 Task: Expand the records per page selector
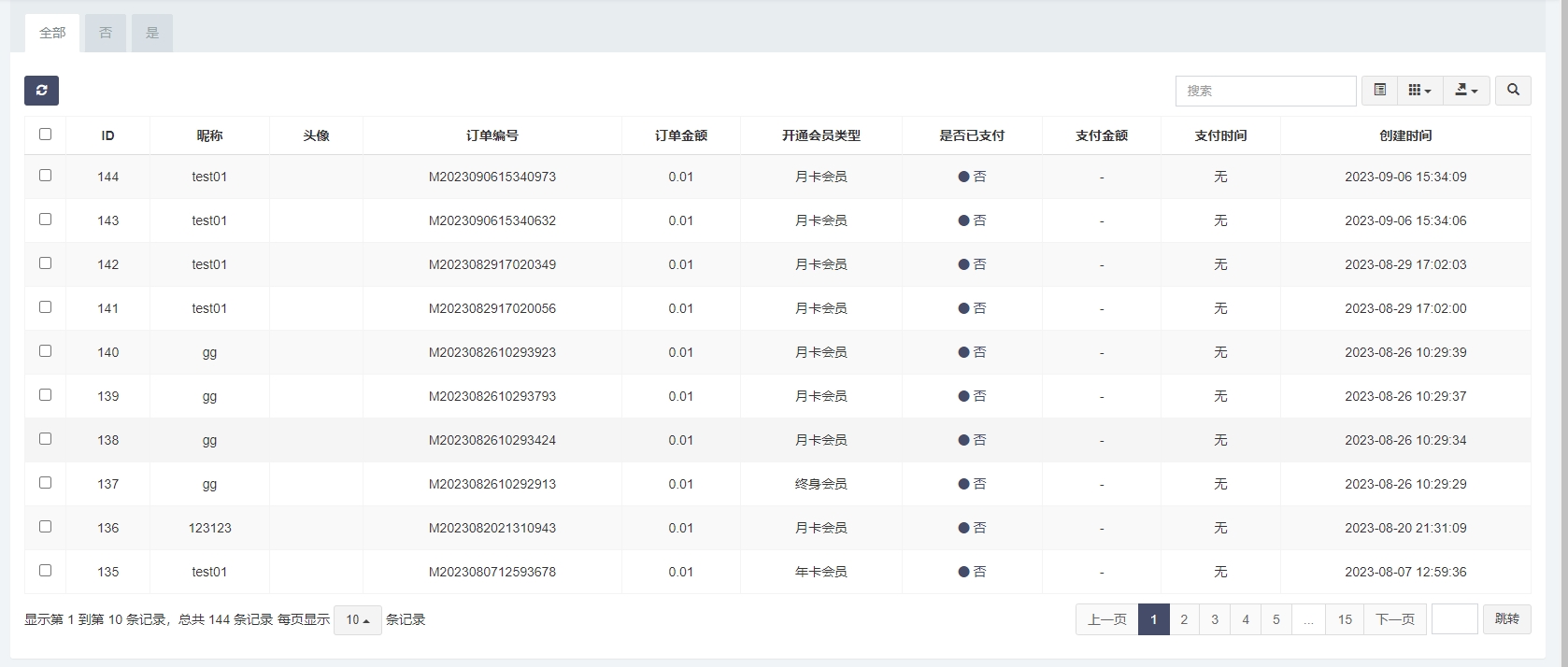coord(357,620)
